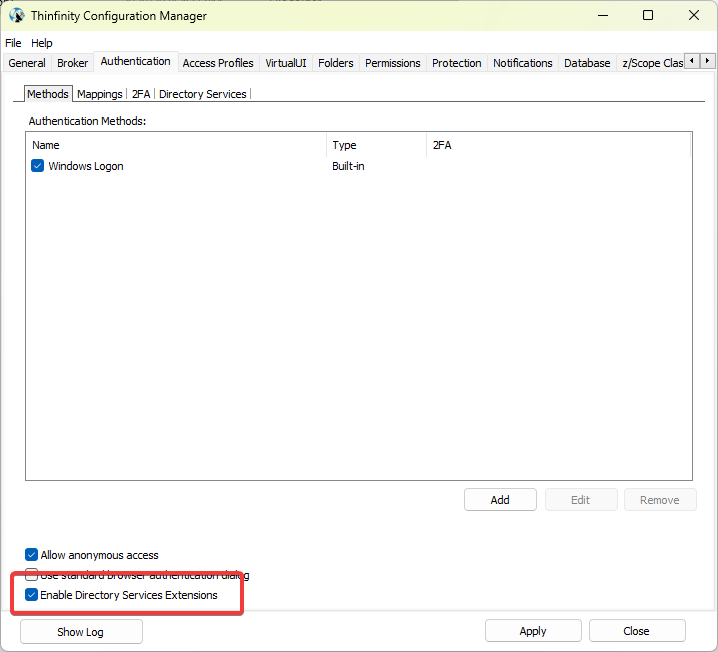Switch to the General tab

(27, 63)
